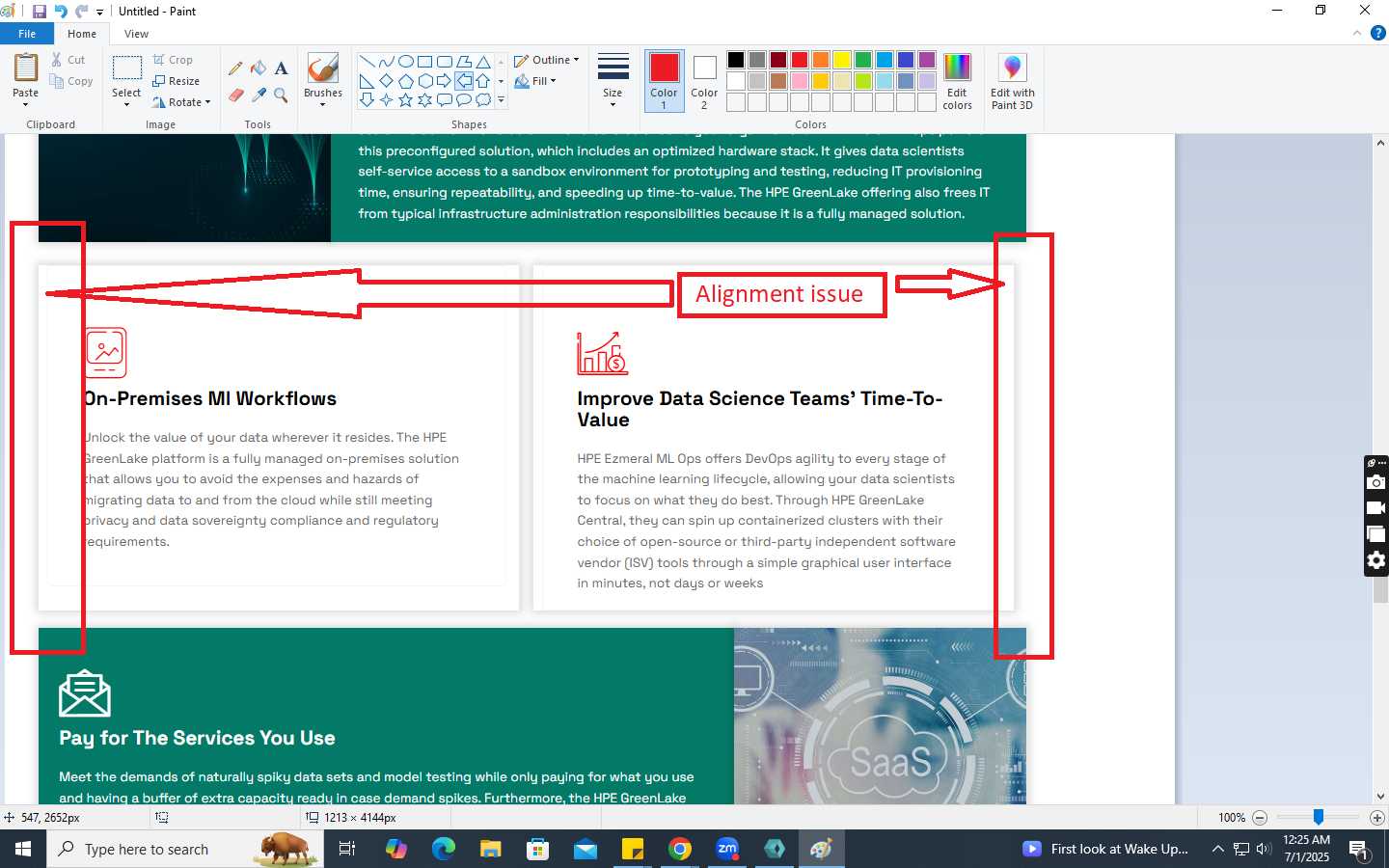Choose the Oval shape

coord(405,61)
